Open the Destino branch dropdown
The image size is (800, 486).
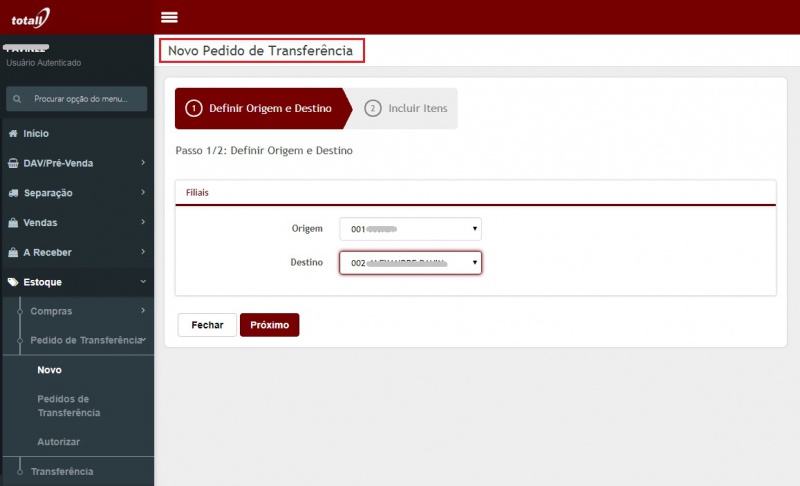pos(410,262)
